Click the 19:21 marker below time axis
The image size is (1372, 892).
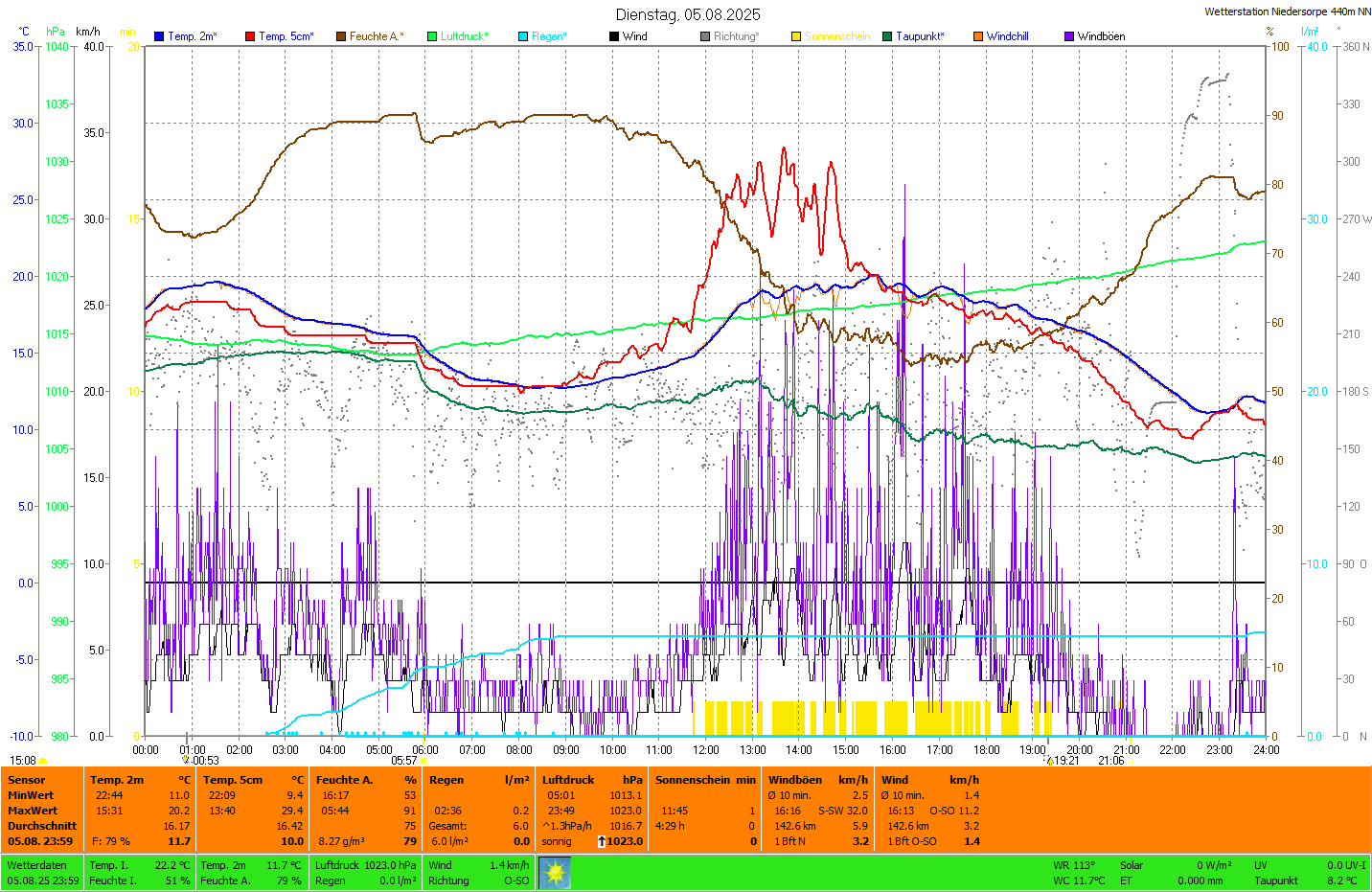(x=1065, y=761)
